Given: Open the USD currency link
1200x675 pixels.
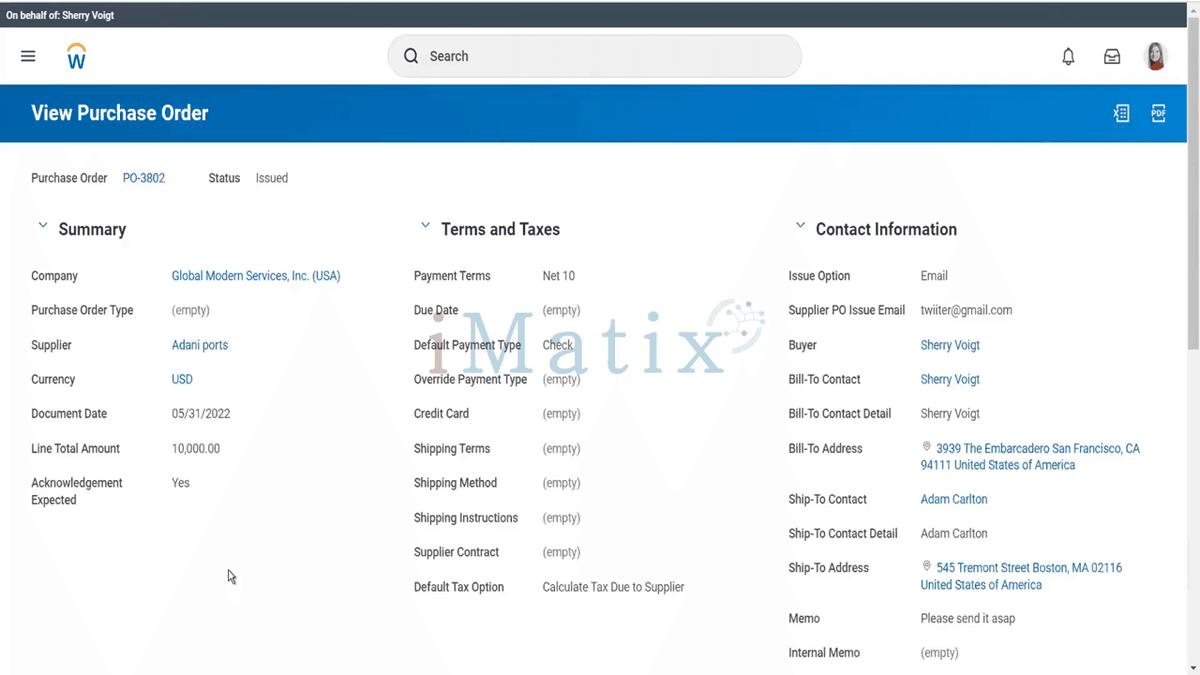Looking at the screenshot, I should 182,379.
